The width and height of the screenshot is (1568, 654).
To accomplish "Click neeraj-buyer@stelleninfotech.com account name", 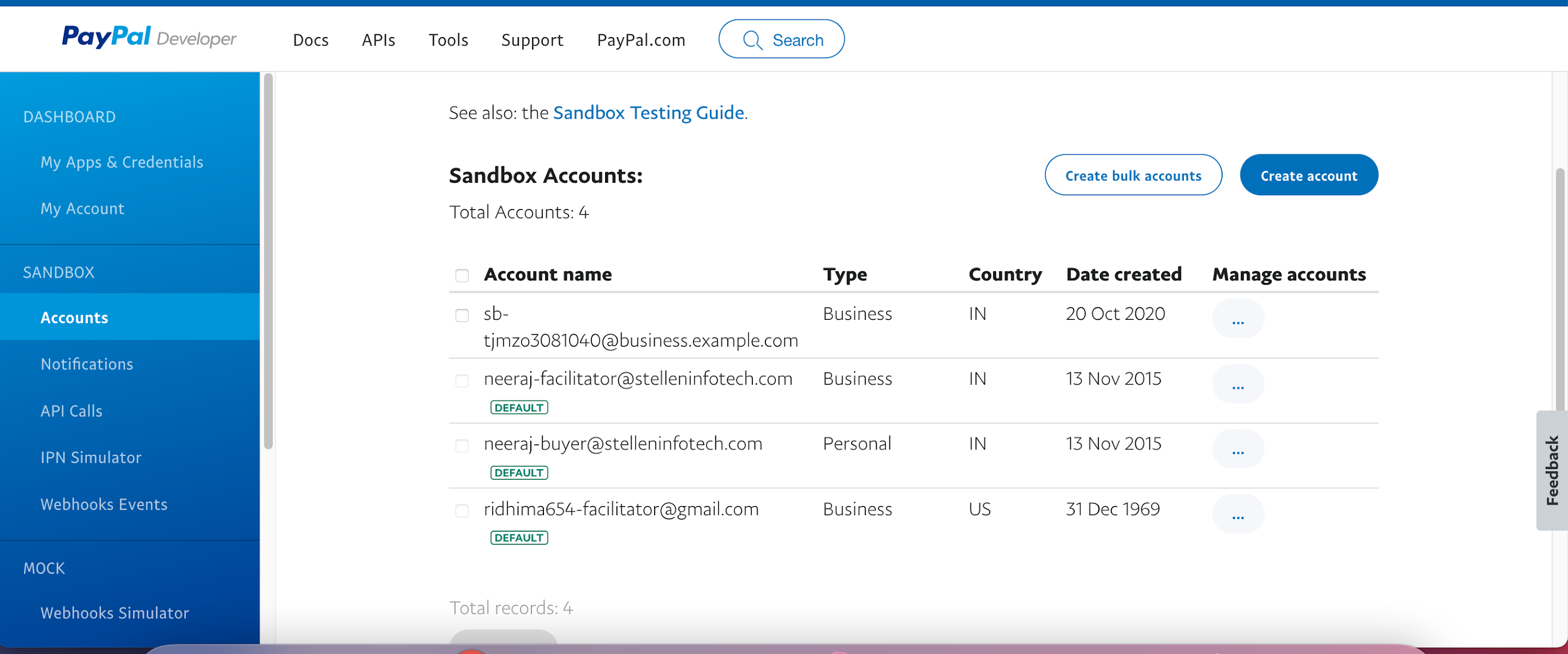I will click(623, 444).
